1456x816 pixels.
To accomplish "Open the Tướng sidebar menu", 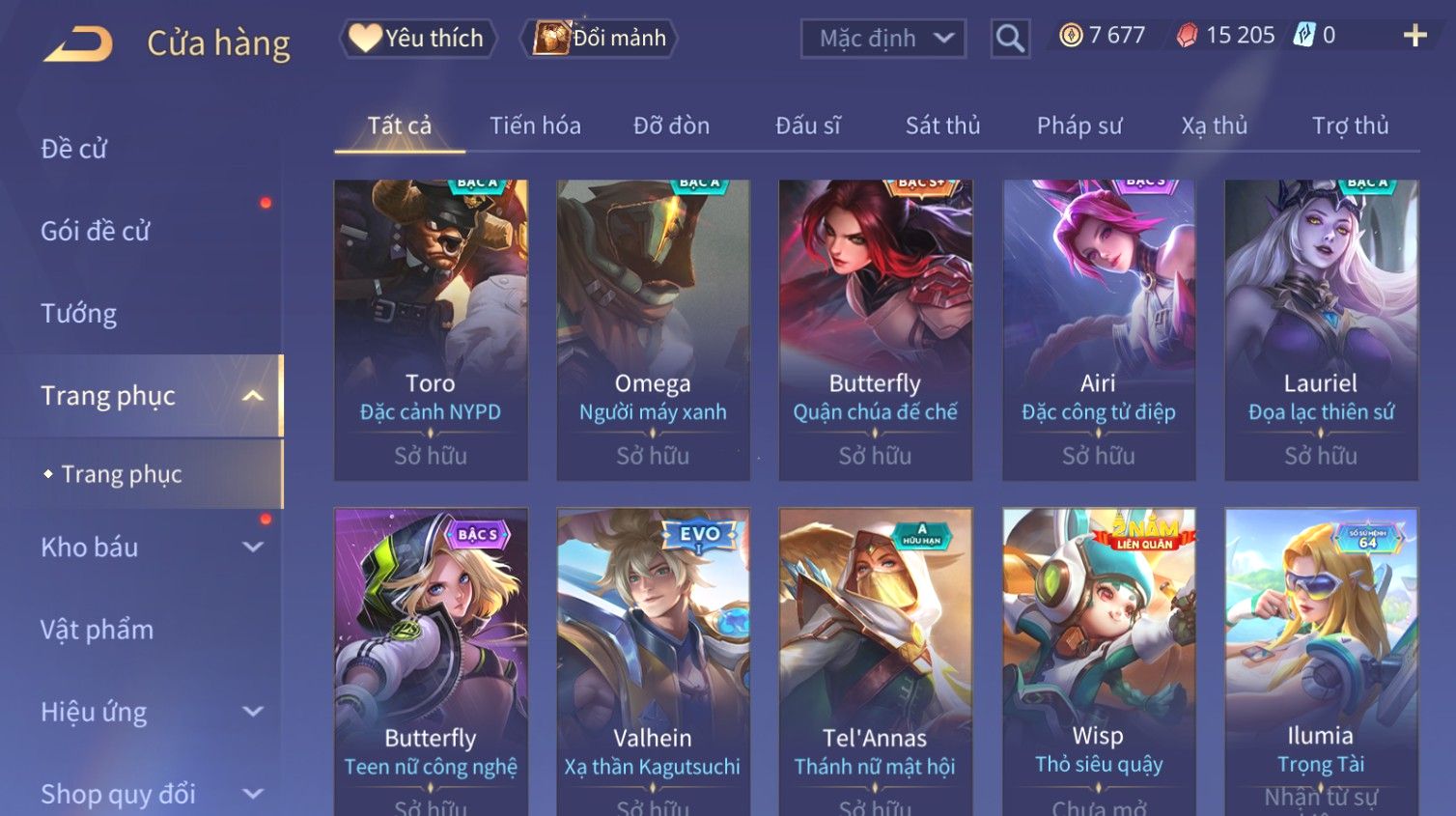I will click(79, 314).
